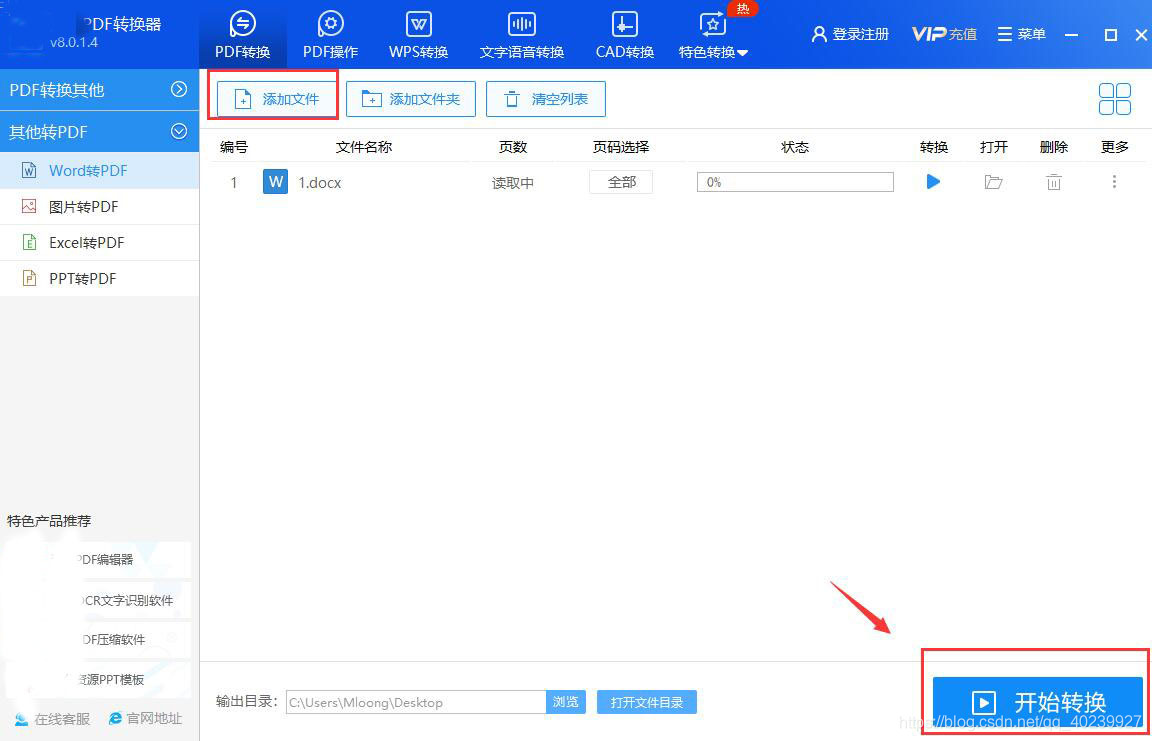1152x741 pixels.
Task: Open 全部 page selection for 1.docx
Action: point(622,182)
